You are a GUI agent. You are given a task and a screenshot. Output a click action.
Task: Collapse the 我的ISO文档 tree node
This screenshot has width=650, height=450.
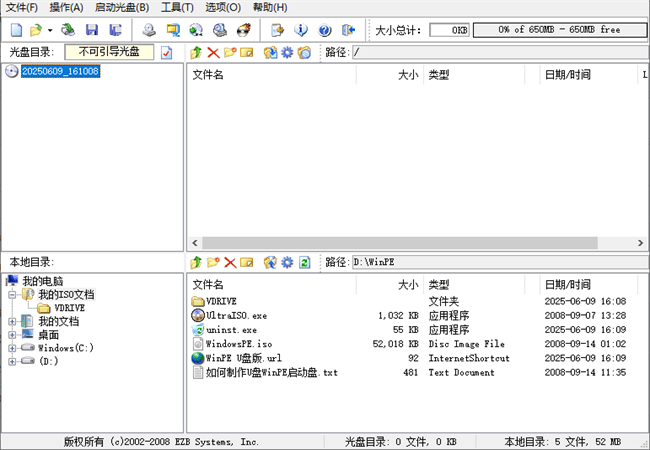12,295
